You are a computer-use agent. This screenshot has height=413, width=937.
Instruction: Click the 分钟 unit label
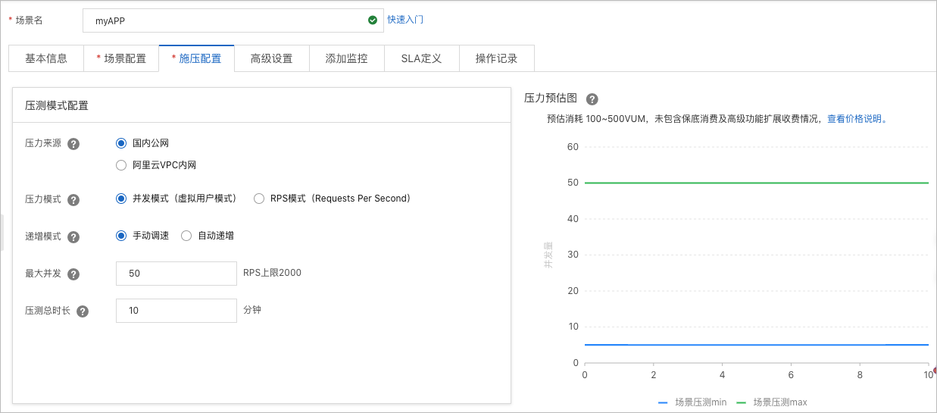(252, 310)
